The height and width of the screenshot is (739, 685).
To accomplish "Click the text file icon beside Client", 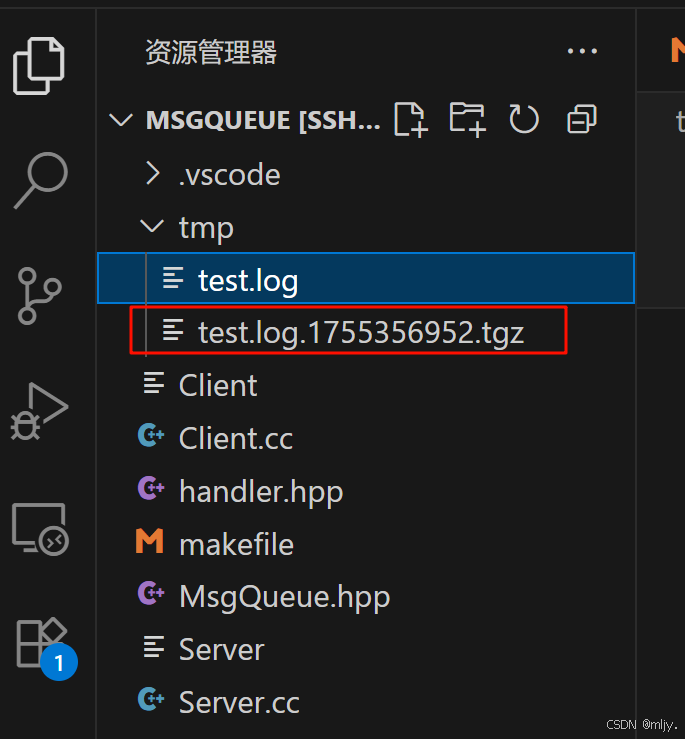I will tap(154, 383).
